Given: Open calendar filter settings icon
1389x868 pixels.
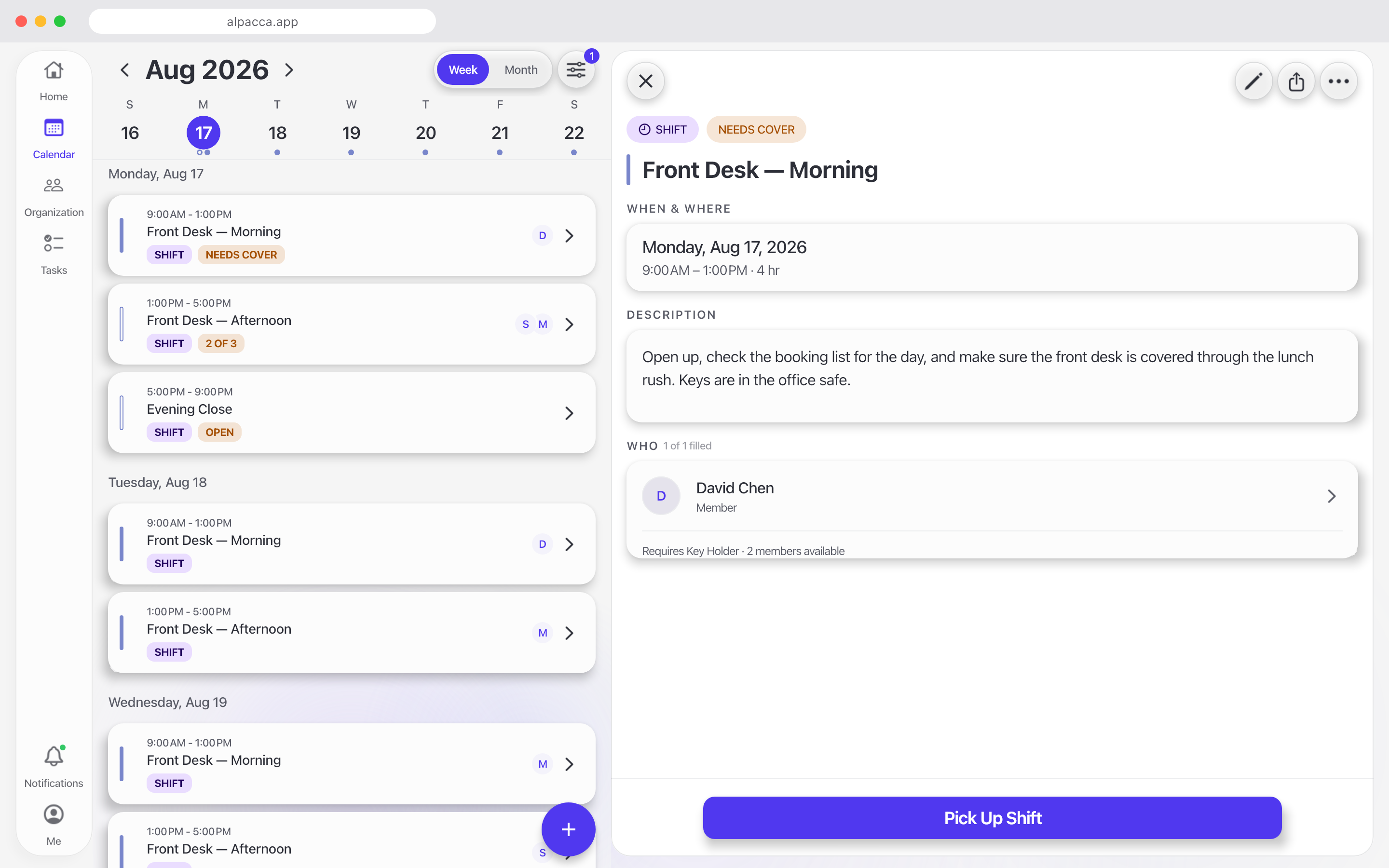Looking at the screenshot, I should click(x=576, y=70).
